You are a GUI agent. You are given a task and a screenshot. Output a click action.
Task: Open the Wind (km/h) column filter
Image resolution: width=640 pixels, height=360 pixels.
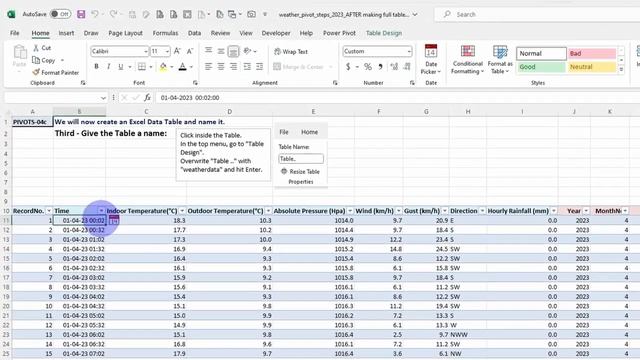pyautogui.click(x=398, y=211)
